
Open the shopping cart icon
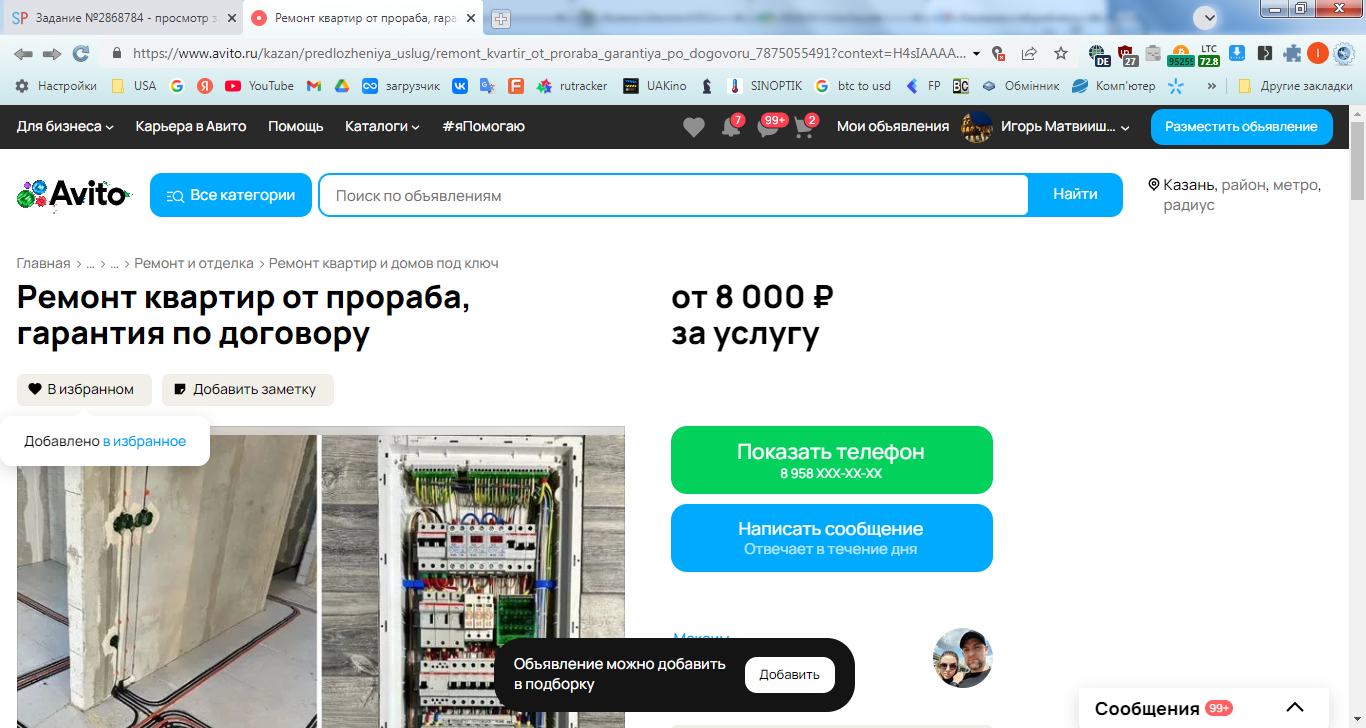pos(804,127)
